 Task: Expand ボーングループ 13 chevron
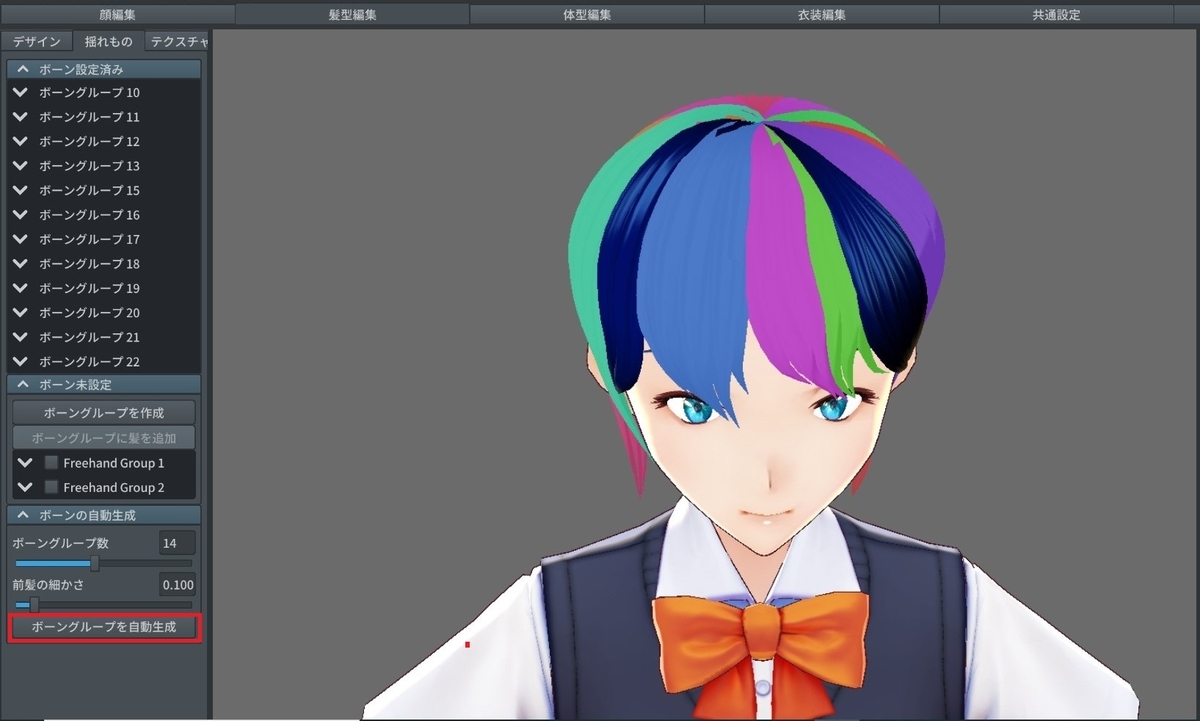click(x=20, y=165)
